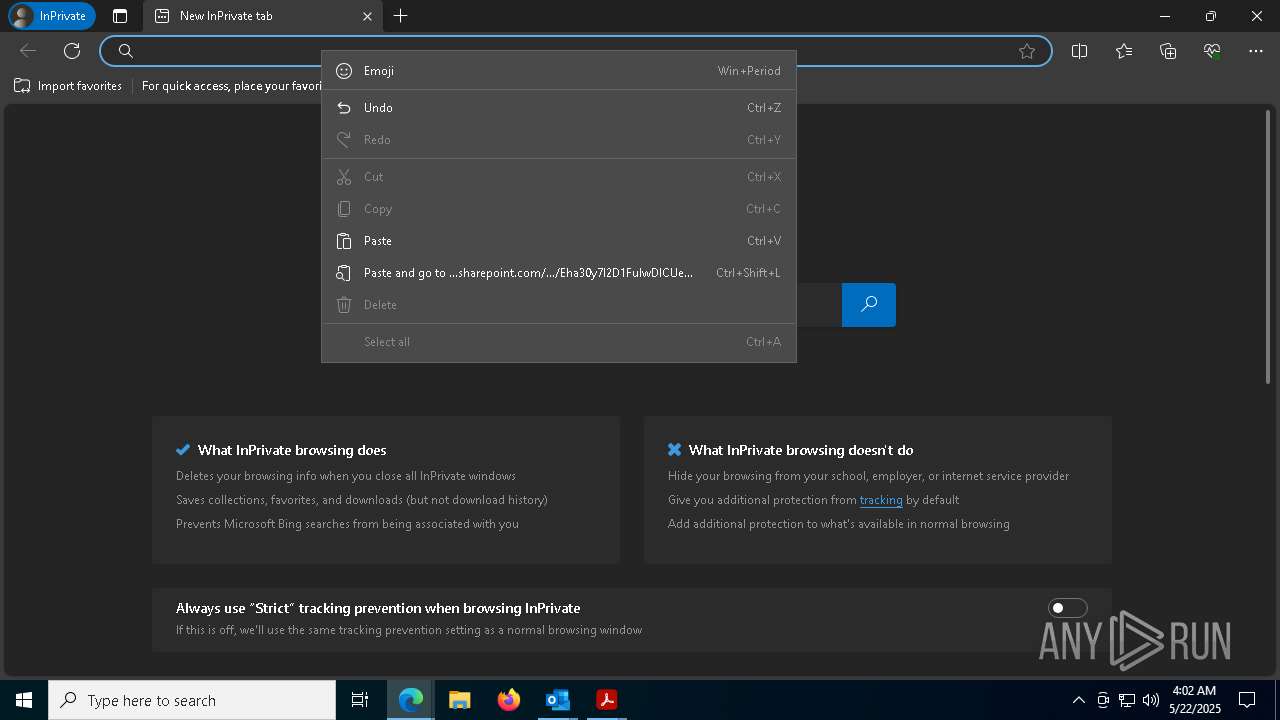Image resolution: width=1280 pixels, height=720 pixels.
Task: Open Browser essentials heart icon
Action: [1212, 51]
